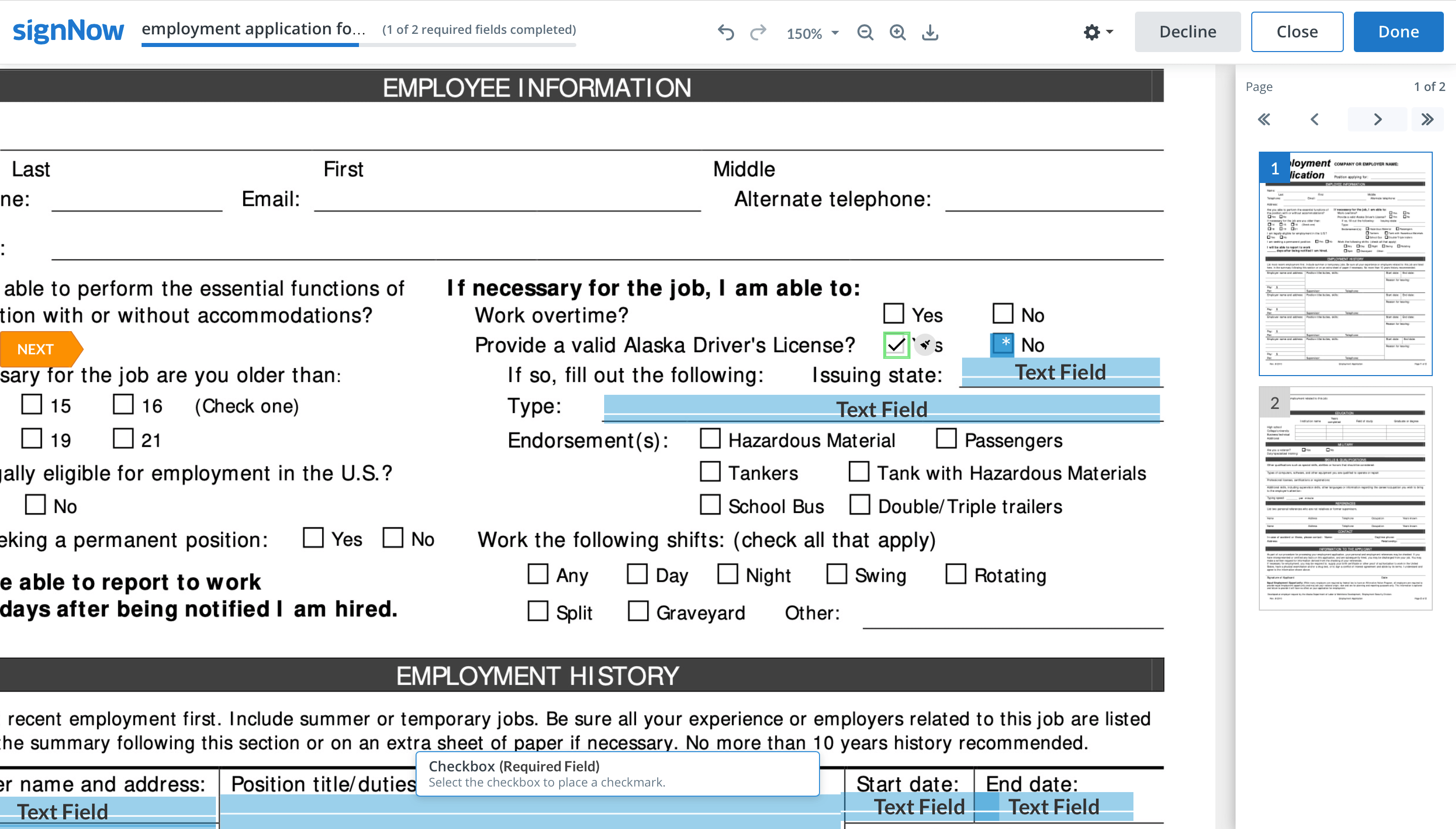Screen dimensions: 1456x829
Task: Open page 2 thumbnail
Action: [1345, 498]
